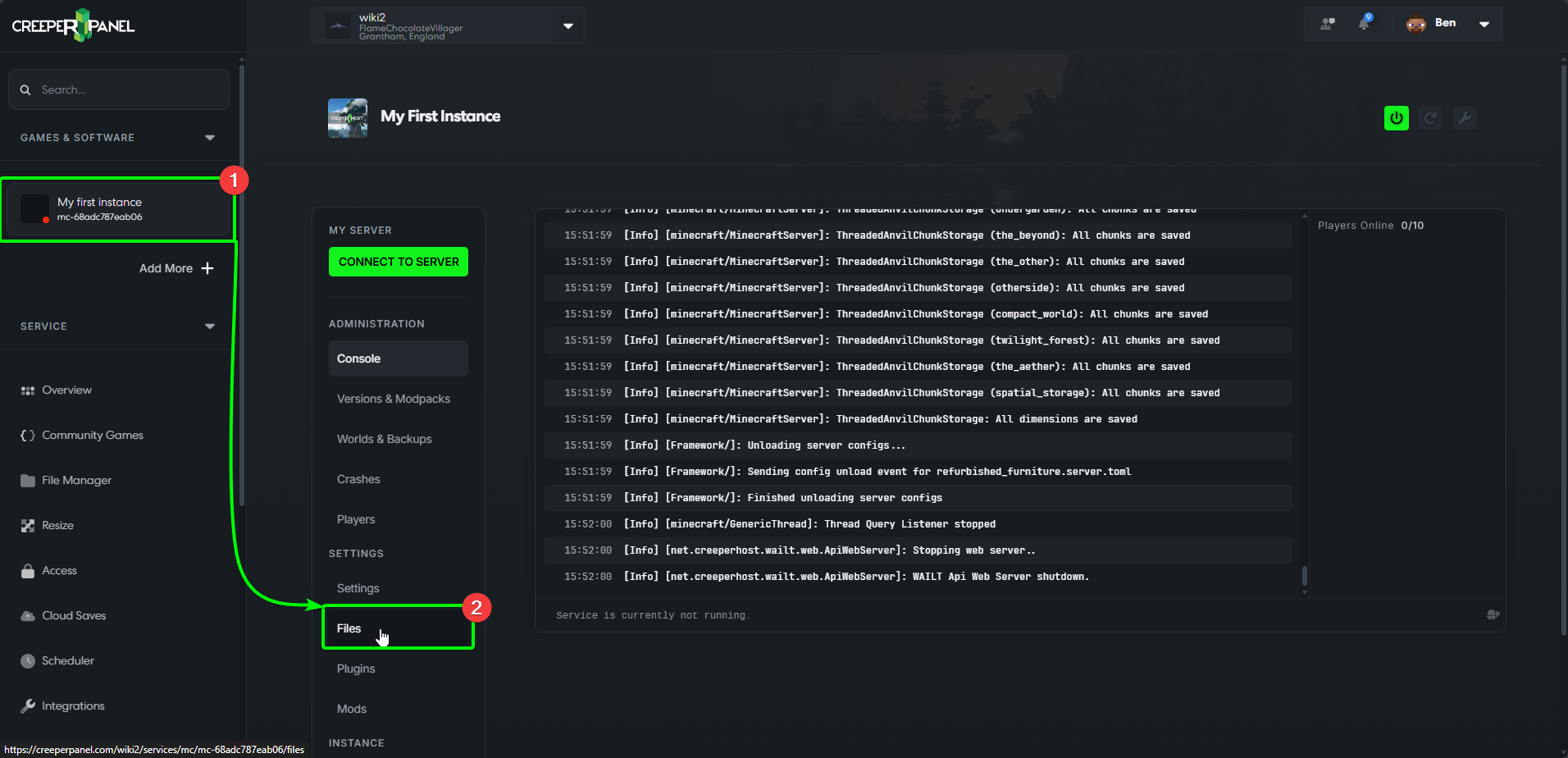Open the wiki2 server dropdown arrow
Viewport: 1568px width, 758px height.
pos(567,25)
